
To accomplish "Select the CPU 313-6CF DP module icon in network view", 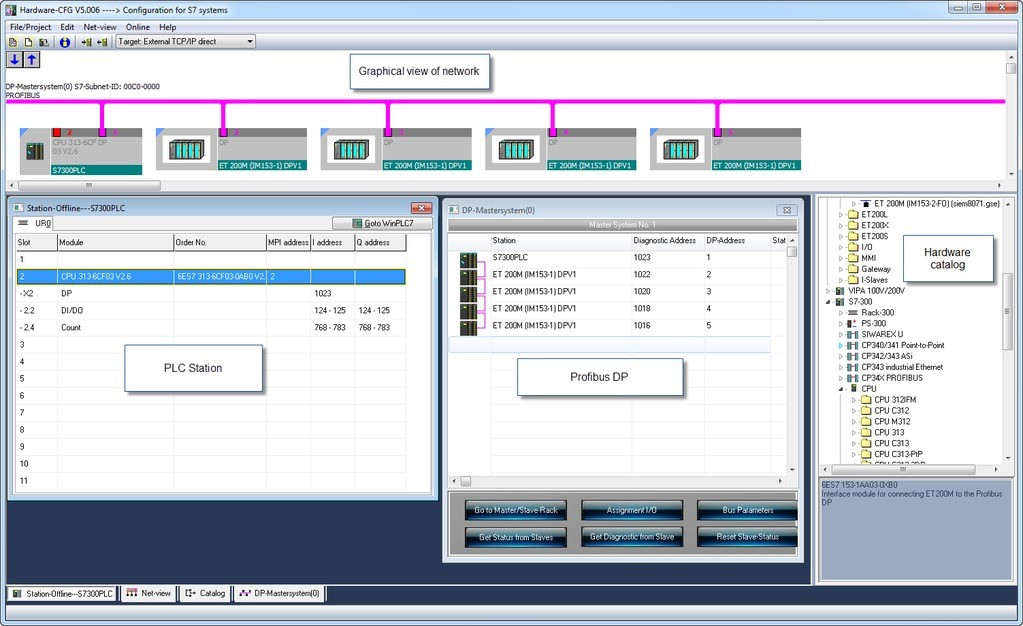I will [35, 150].
